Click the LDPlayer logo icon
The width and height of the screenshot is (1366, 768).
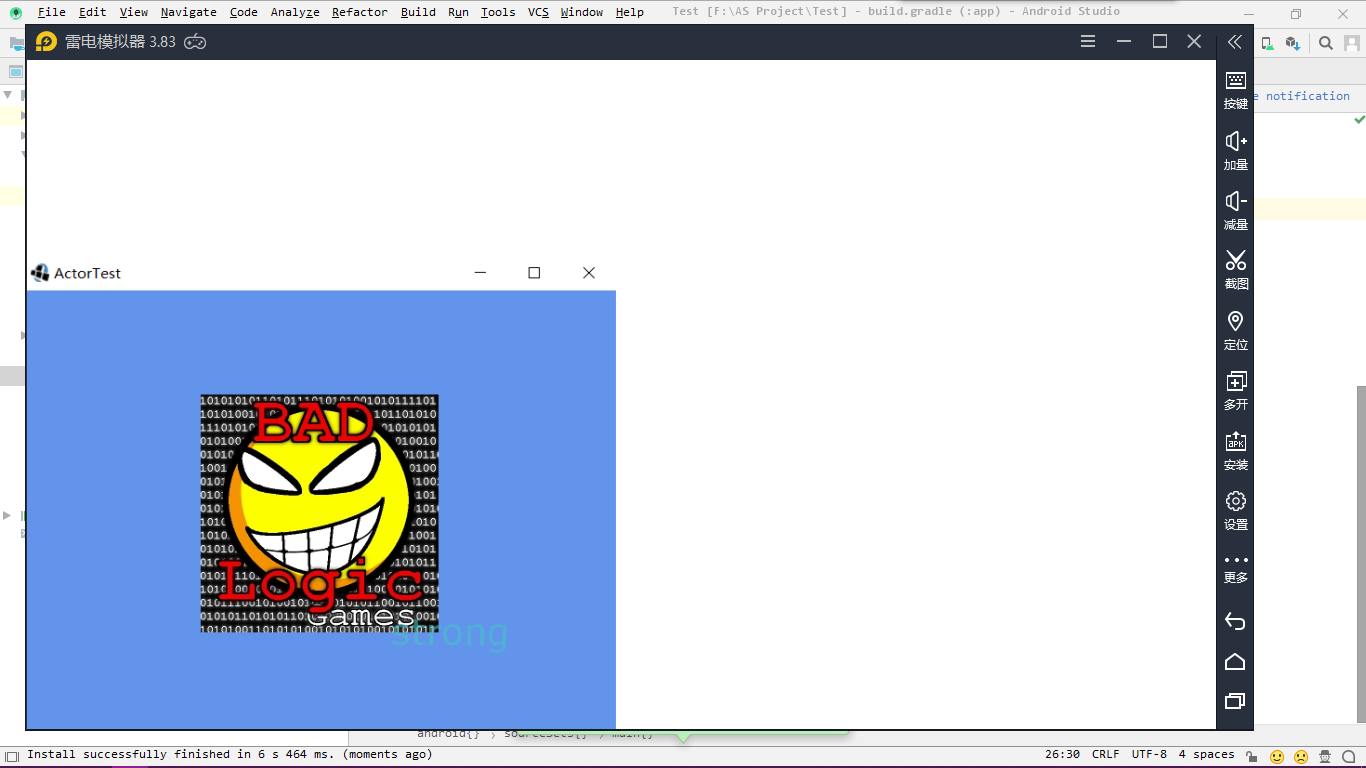click(46, 42)
